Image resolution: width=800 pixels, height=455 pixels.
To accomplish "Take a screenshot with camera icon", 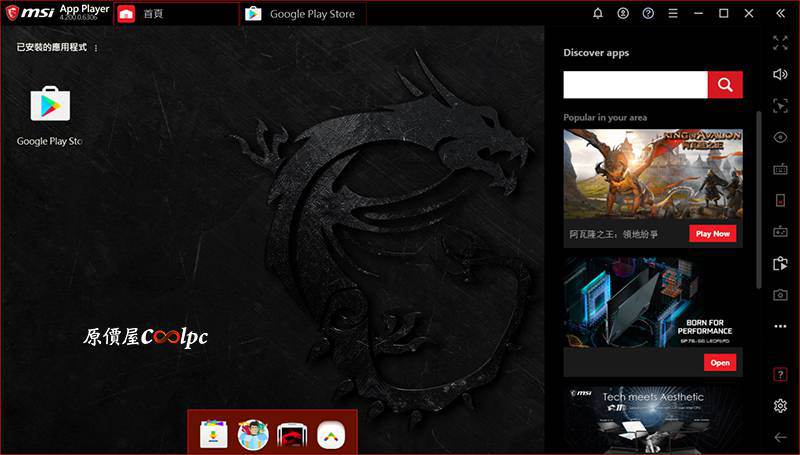I will pyautogui.click(x=780, y=295).
